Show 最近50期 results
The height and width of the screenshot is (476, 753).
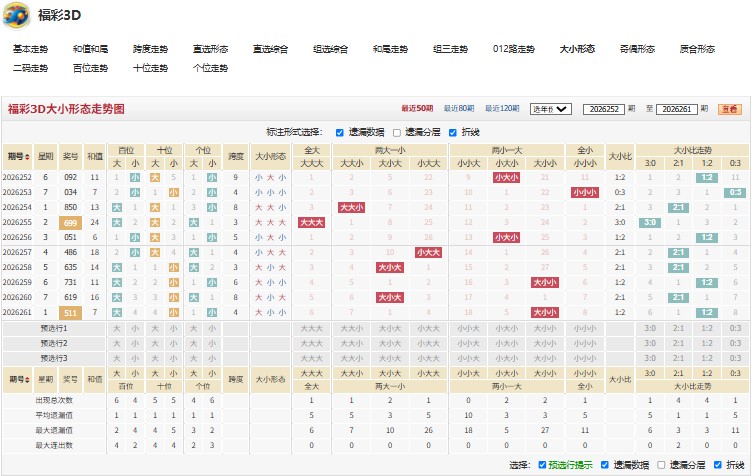point(417,109)
